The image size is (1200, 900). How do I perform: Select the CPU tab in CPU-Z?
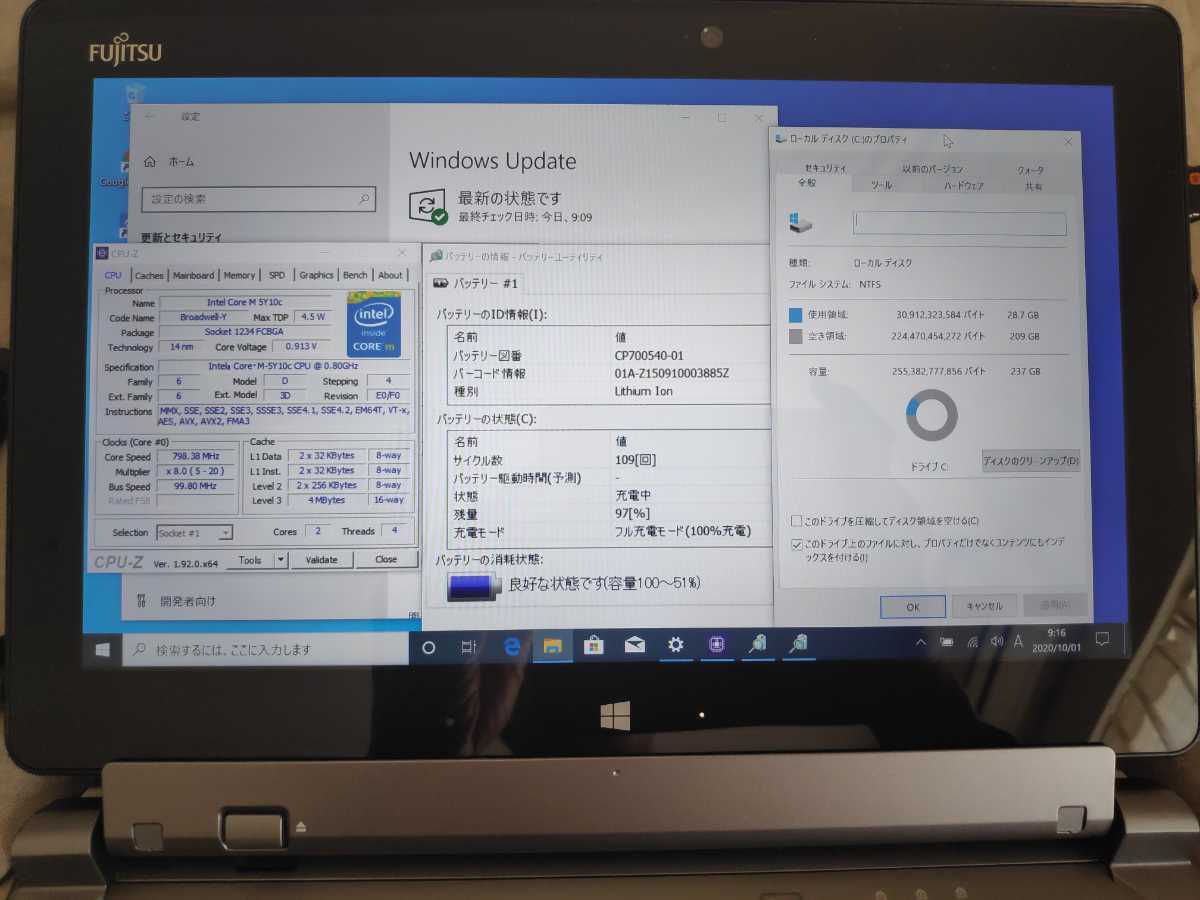pyautogui.click(x=113, y=275)
